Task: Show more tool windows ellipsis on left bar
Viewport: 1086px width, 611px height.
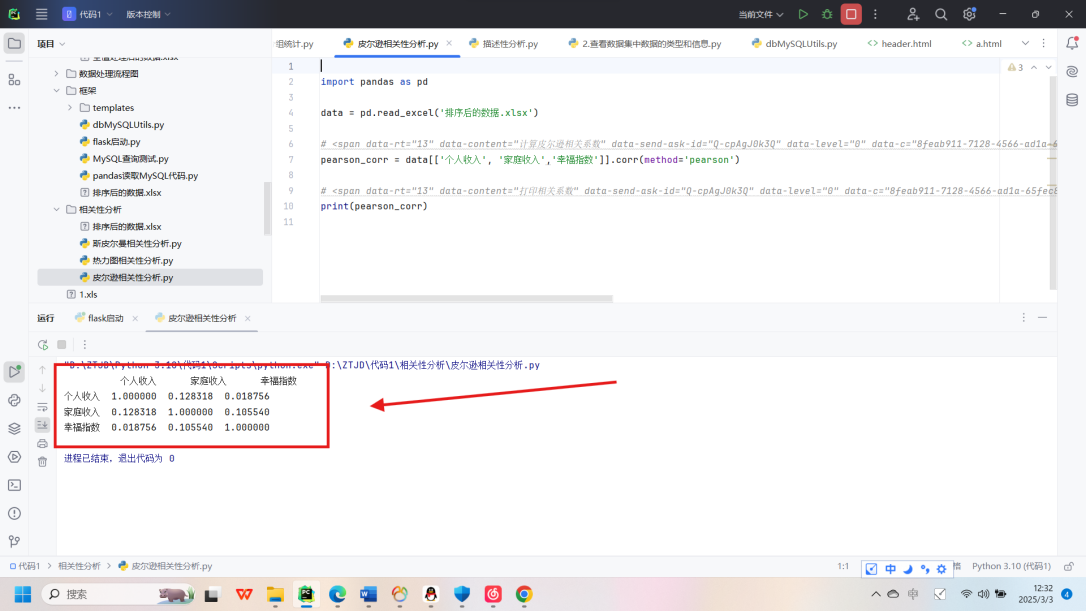Action: 14,107
